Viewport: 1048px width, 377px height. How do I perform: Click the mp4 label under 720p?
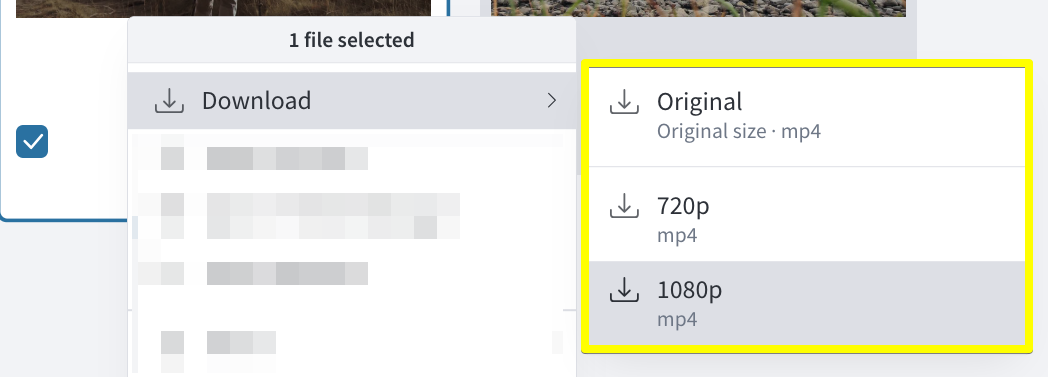click(x=677, y=236)
